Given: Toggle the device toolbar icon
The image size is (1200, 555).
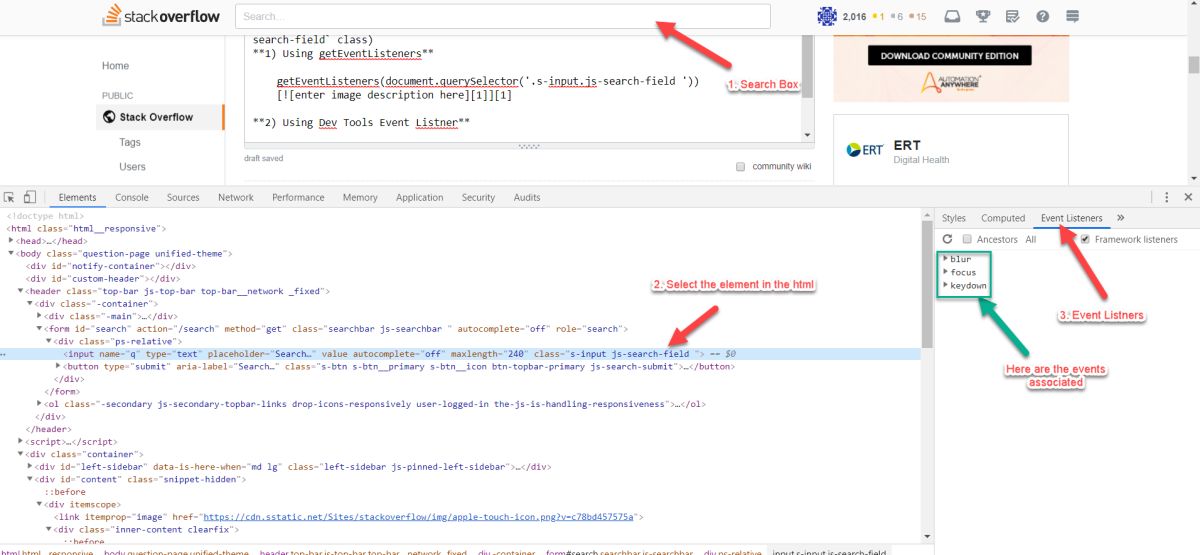Looking at the screenshot, I should click(x=29, y=197).
